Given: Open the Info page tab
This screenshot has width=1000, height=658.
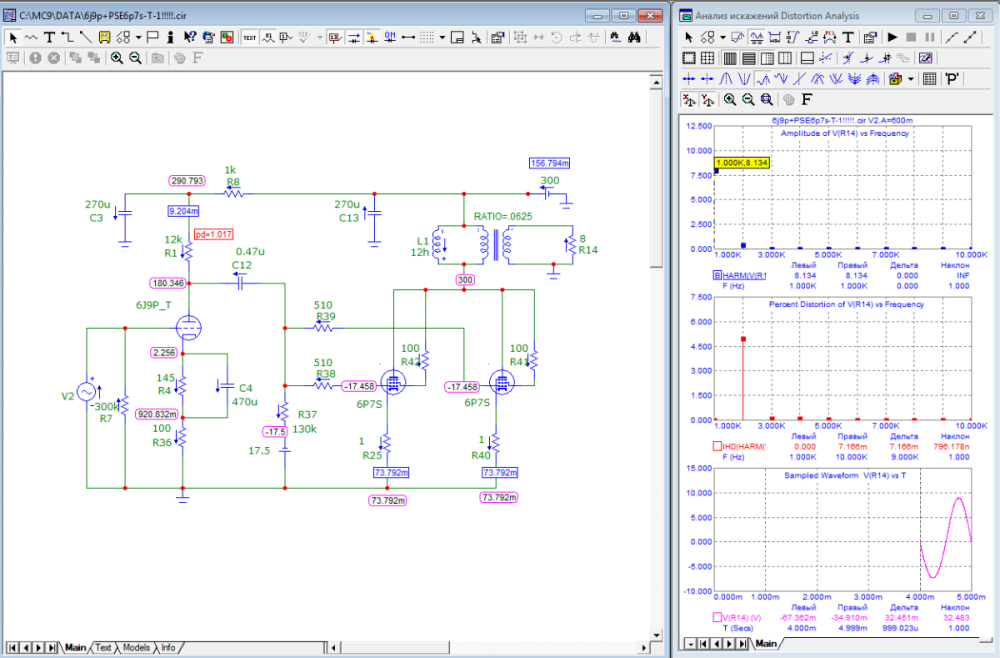Looking at the screenshot, I should pos(169,648).
